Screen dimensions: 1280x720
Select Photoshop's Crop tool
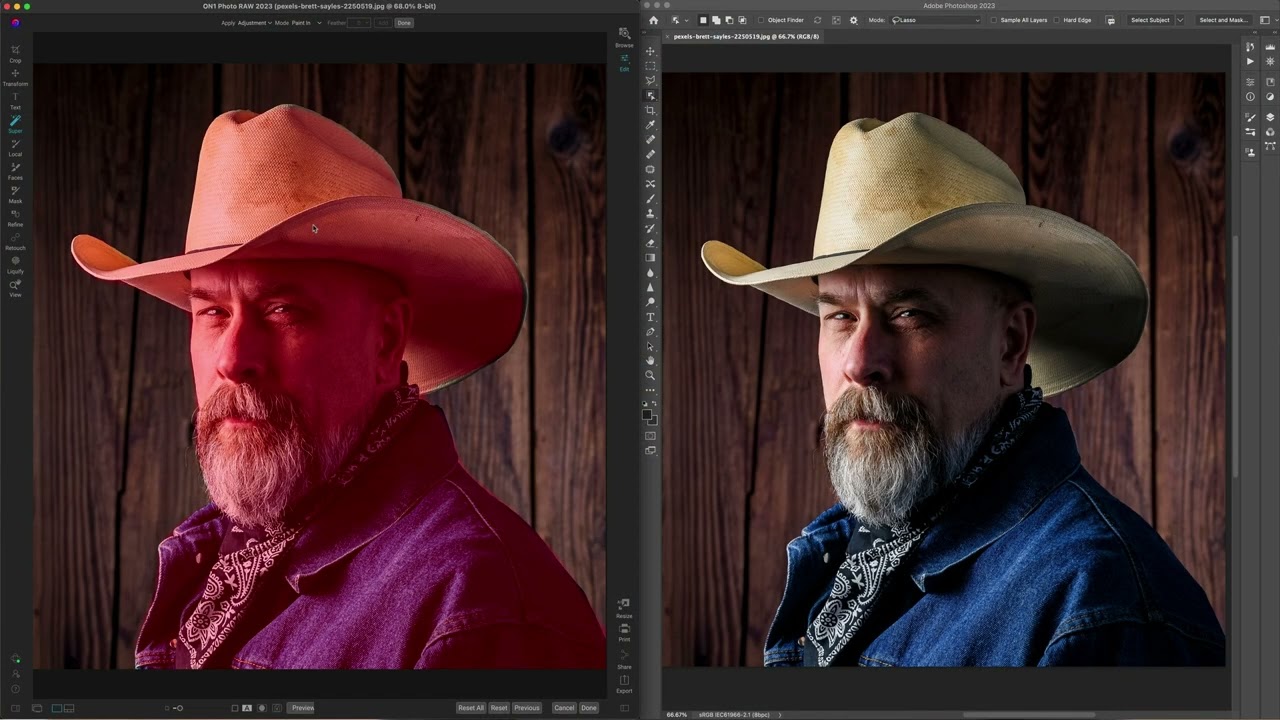(x=650, y=110)
